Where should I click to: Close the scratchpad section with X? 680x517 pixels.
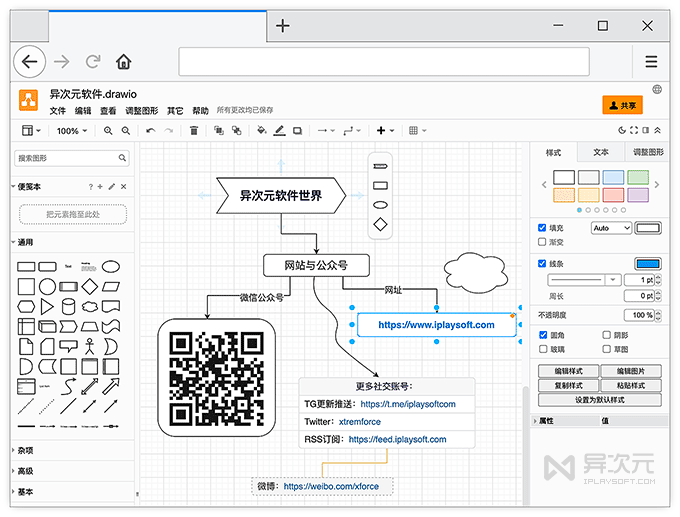click(124, 187)
